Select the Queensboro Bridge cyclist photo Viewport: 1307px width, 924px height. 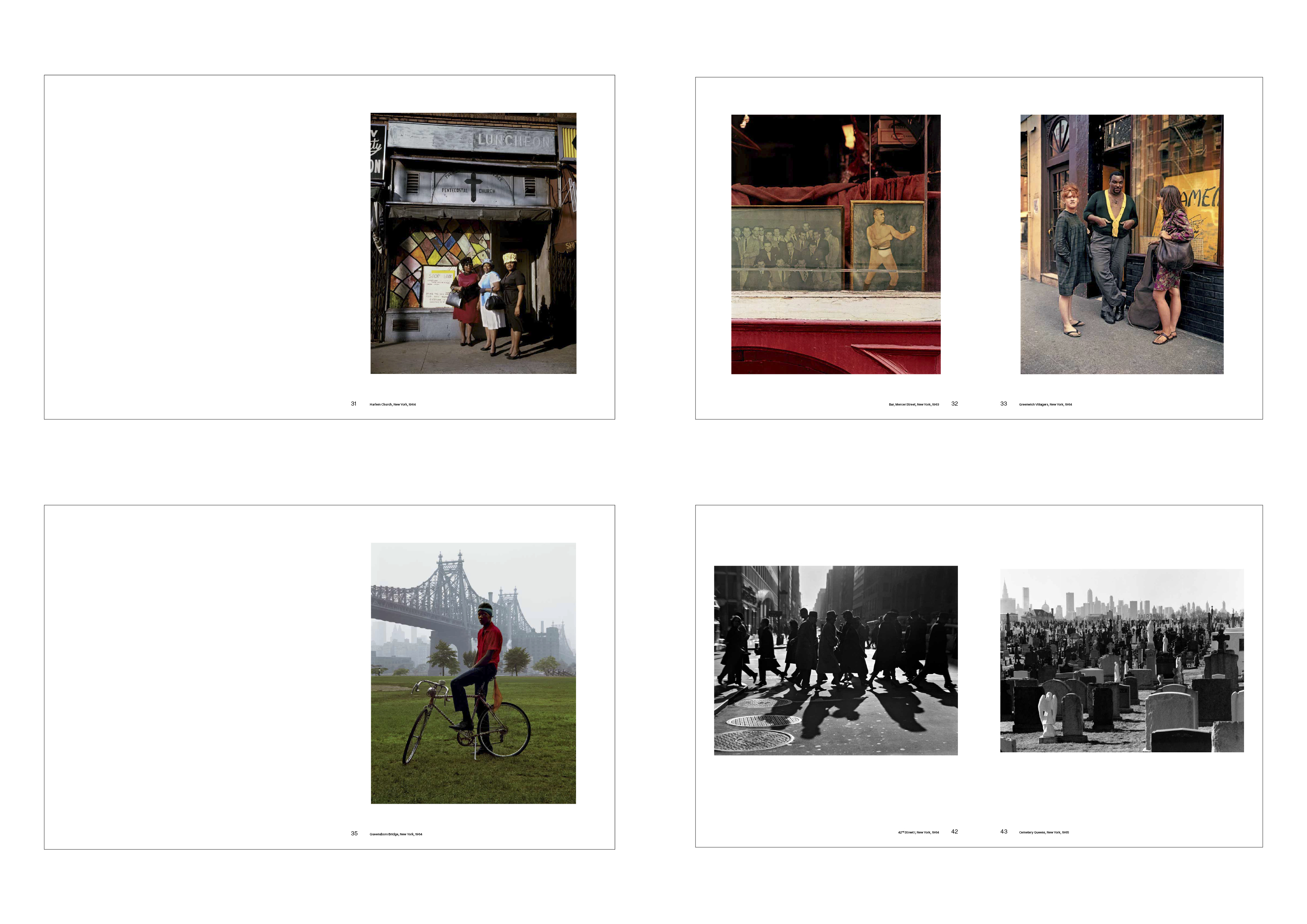(x=473, y=673)
